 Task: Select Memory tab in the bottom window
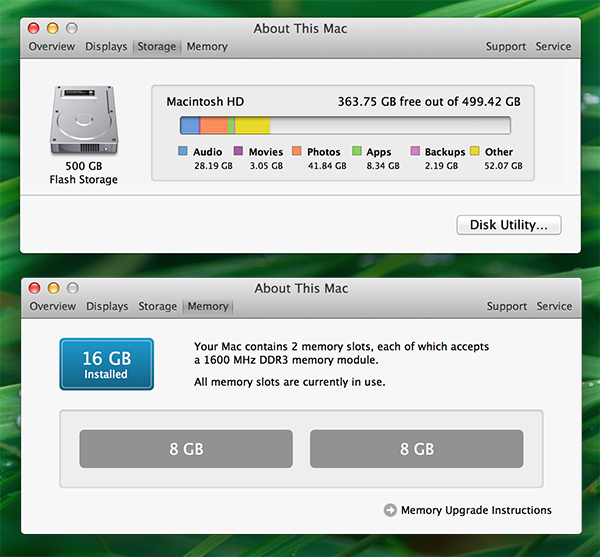click(208, 306)
